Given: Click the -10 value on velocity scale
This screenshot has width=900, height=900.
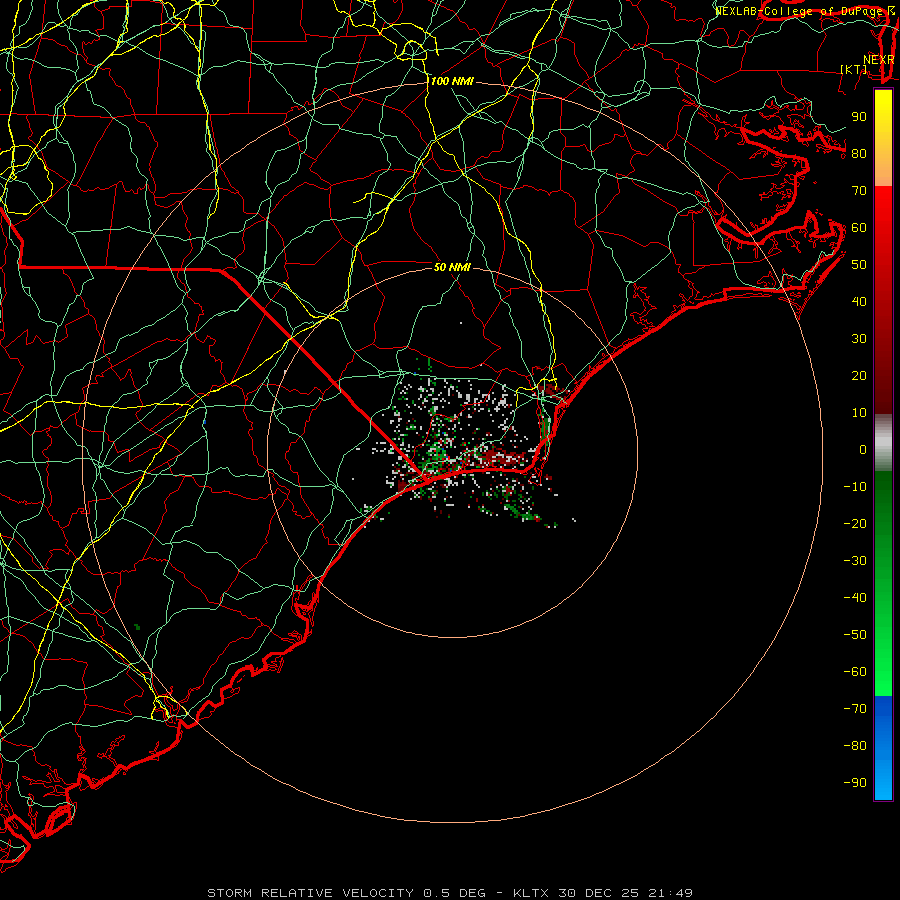Looking at the screenshot, I should [855, 487].
